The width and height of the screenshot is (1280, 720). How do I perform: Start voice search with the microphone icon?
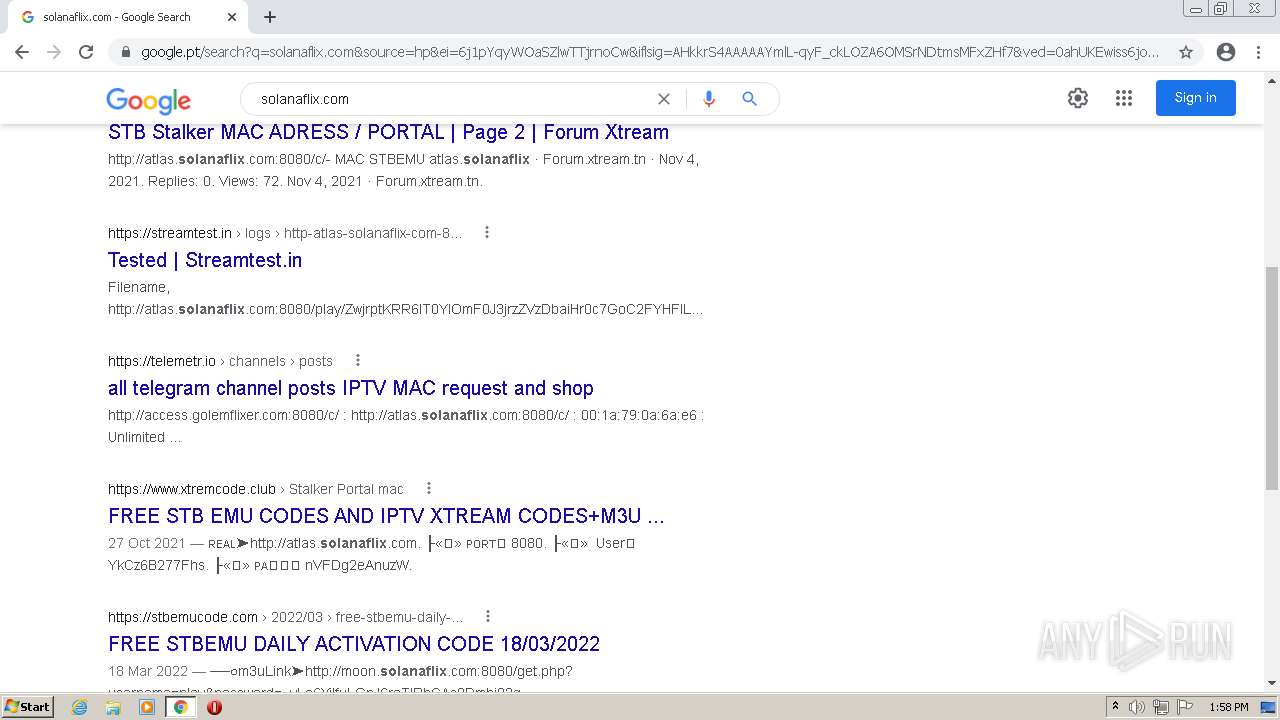pyautogui.click(x=709, y=99)
